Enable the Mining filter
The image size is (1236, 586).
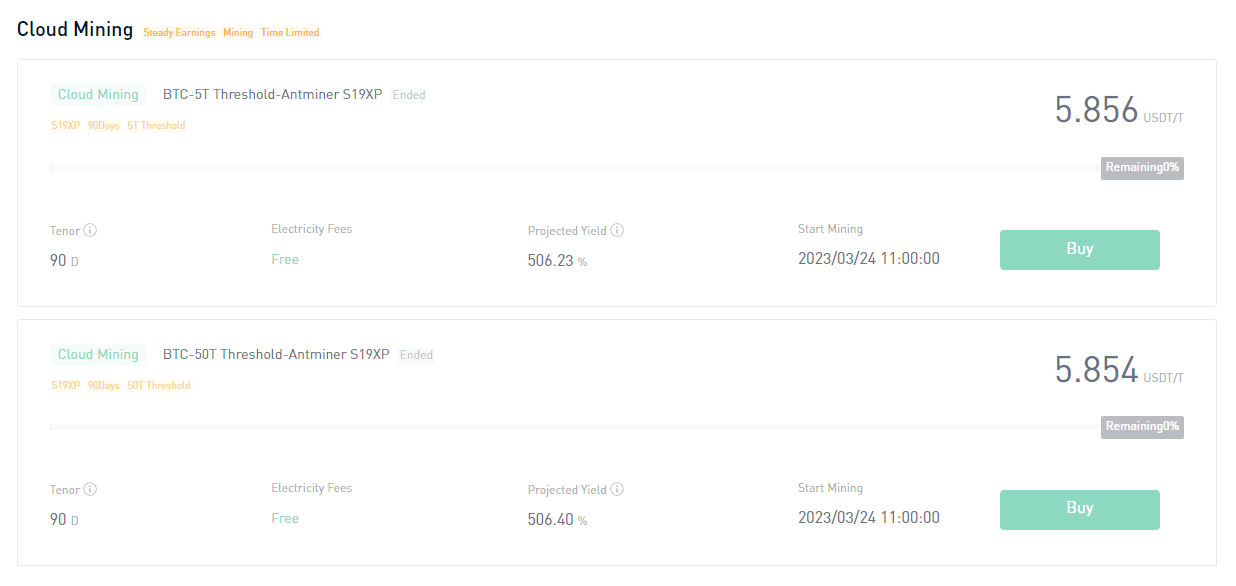pyautogui.click(x=238, y=32)
